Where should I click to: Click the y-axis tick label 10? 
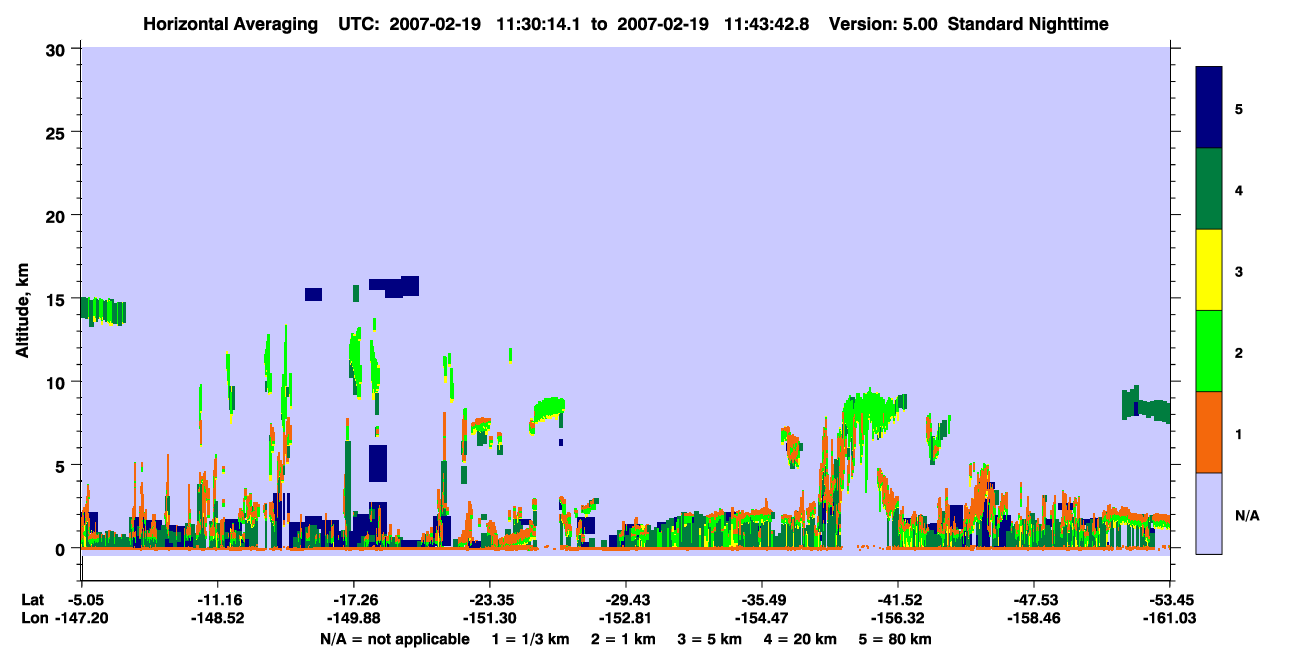58,382
